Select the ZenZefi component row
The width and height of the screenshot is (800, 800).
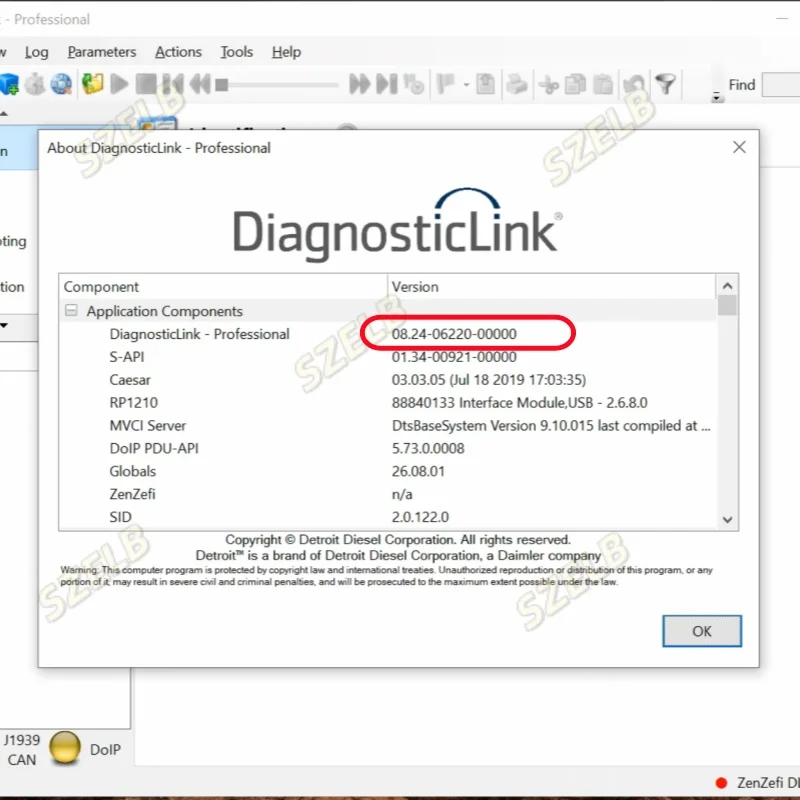pyautogui.click(x=388, y=494)
